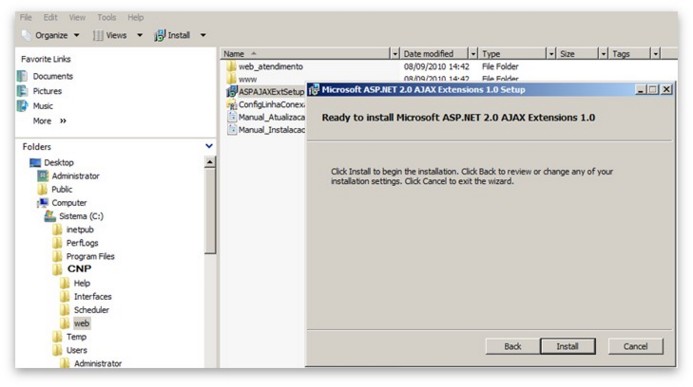Click the Pictures icon in Favorite Links
The image size is (693, 387).
[22, 91]
